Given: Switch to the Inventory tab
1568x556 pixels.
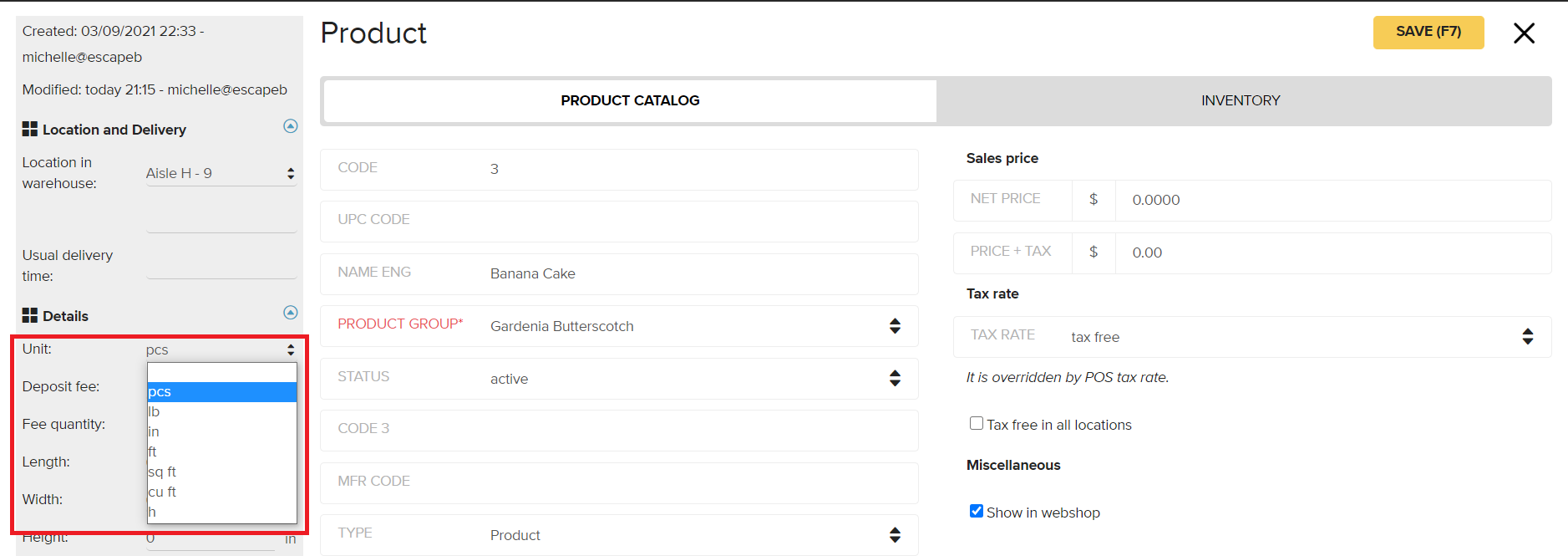Looking at the screenshot, I should coord(1241,100).
